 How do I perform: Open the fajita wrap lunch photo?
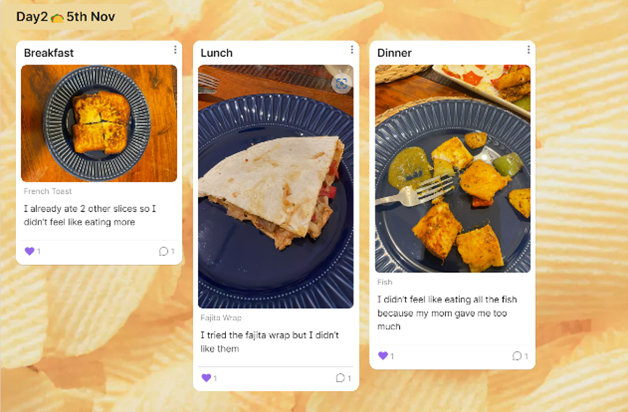coord(276,187)
